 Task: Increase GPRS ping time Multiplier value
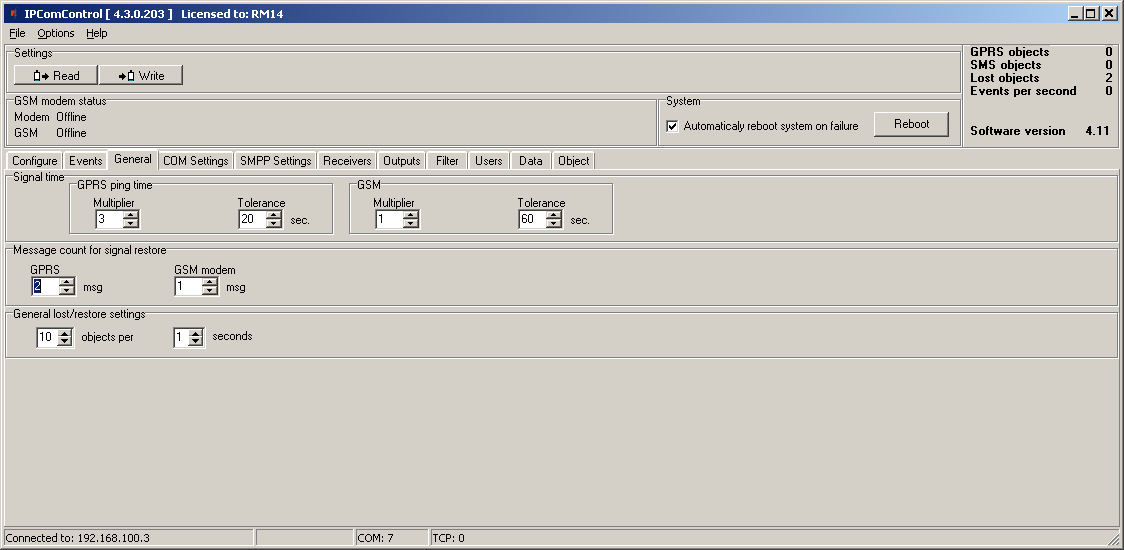coord(131,215)
